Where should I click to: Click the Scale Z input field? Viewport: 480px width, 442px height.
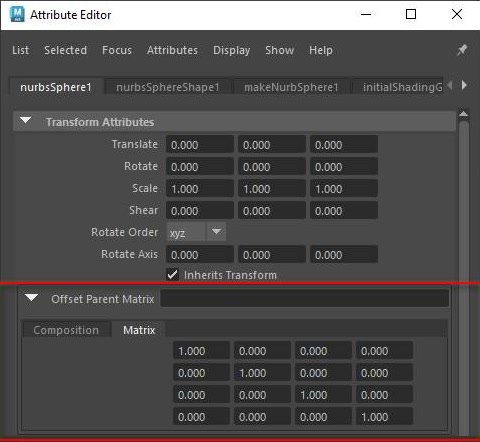pos(344,189)
